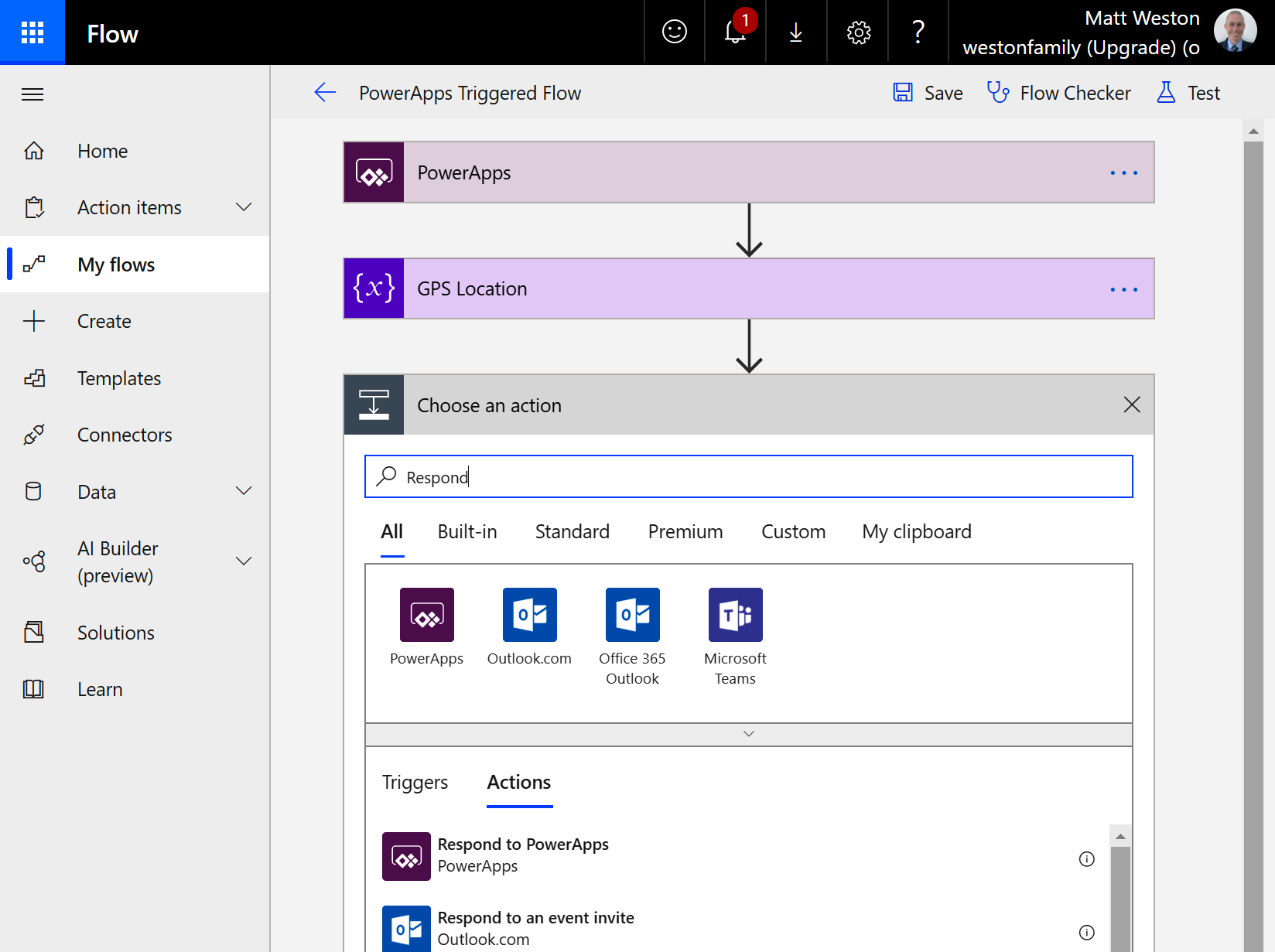The image size is (1275, 952).
Task: Click the Connectors plug icon
Action: pyautogui.click(x=34, y=435)
